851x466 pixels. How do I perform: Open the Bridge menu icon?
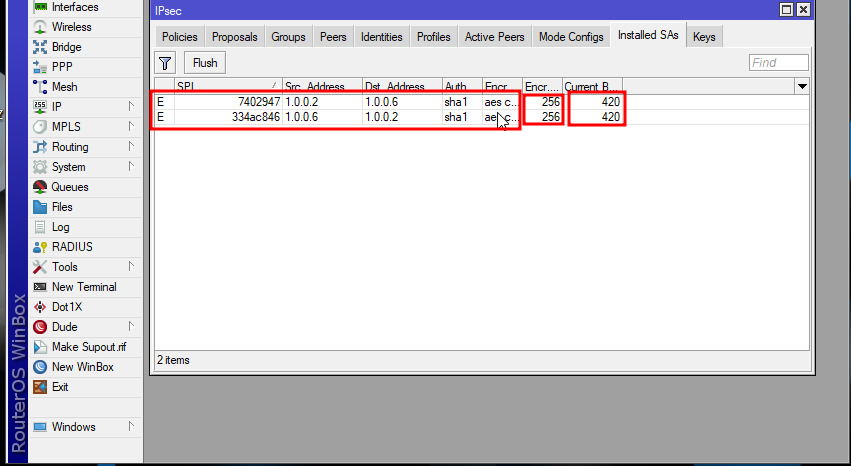click(40, 47)
